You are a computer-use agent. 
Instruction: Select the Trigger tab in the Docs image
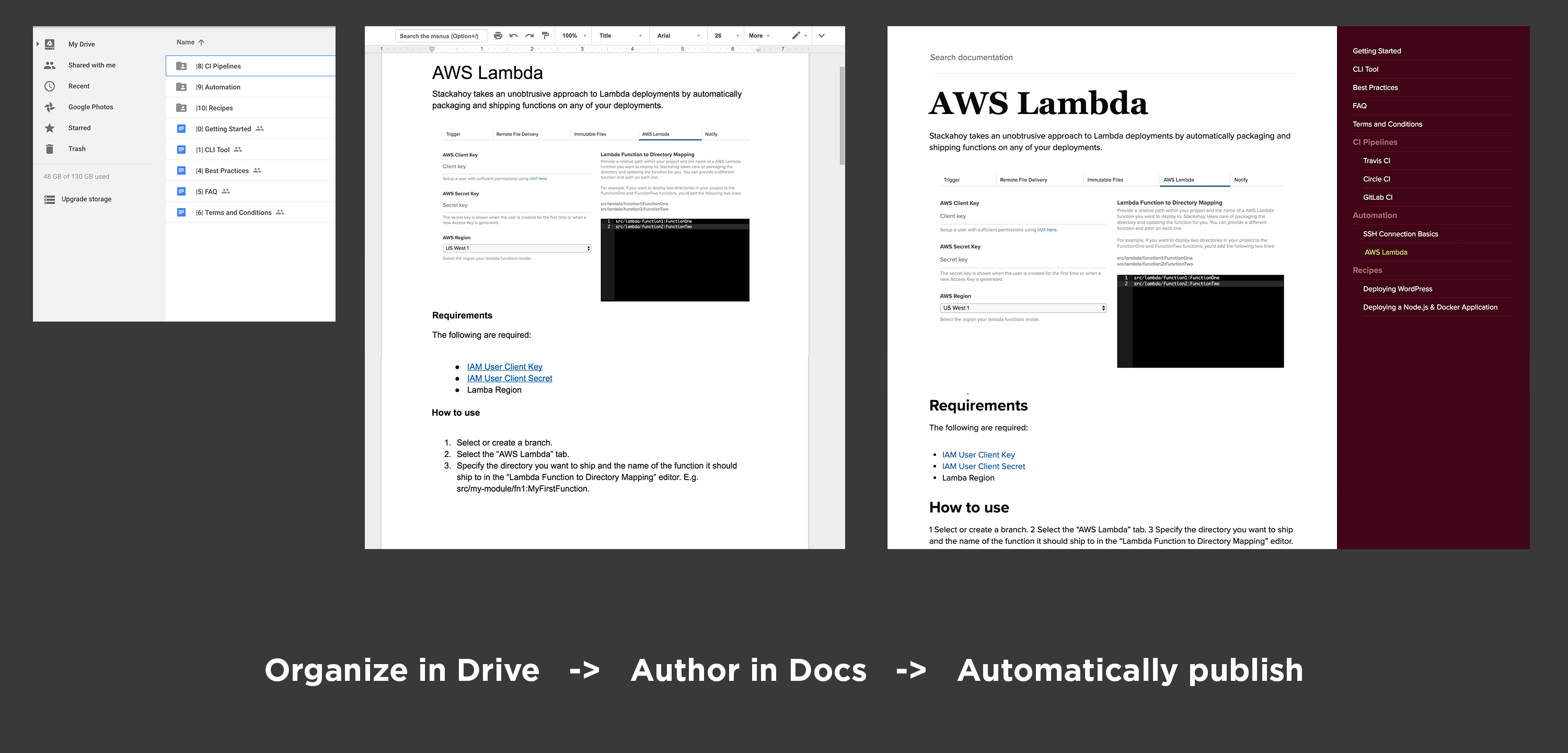click(x=454, y=134)
